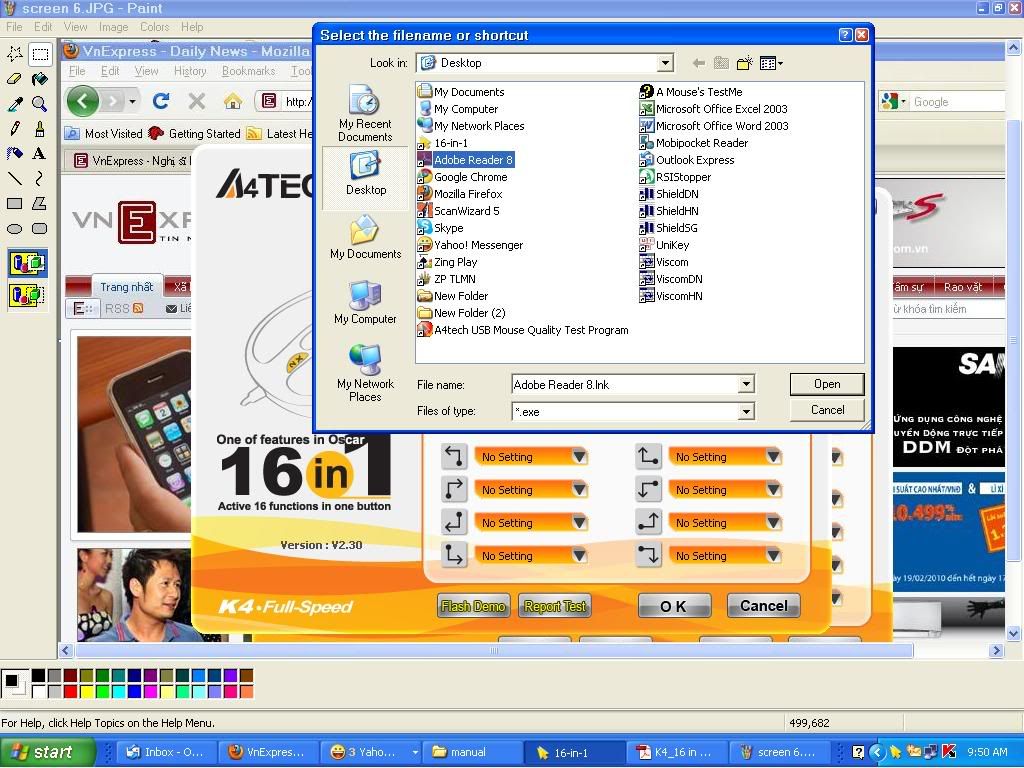The image size is (1024, 768).
Task: Click the Windows start button
Action: pyautogui.click(x=47, y=752)
